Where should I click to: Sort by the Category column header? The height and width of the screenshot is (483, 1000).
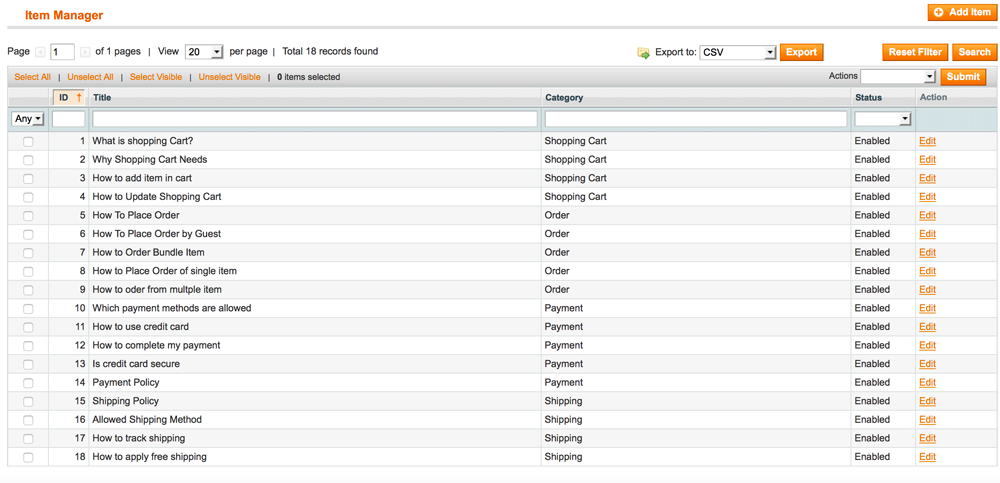(564, 98)
